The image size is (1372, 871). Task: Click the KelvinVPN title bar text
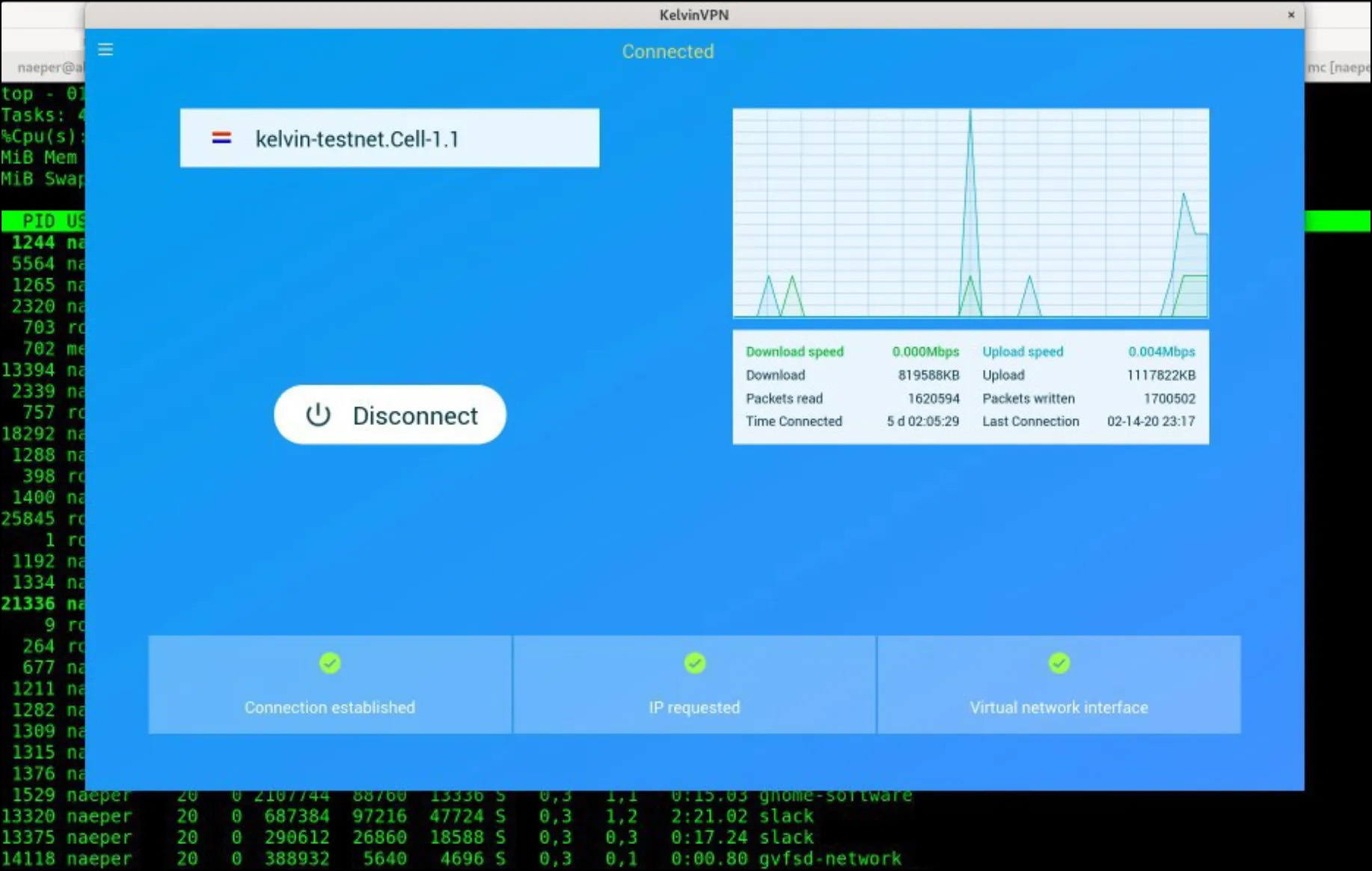click(694, 15)
